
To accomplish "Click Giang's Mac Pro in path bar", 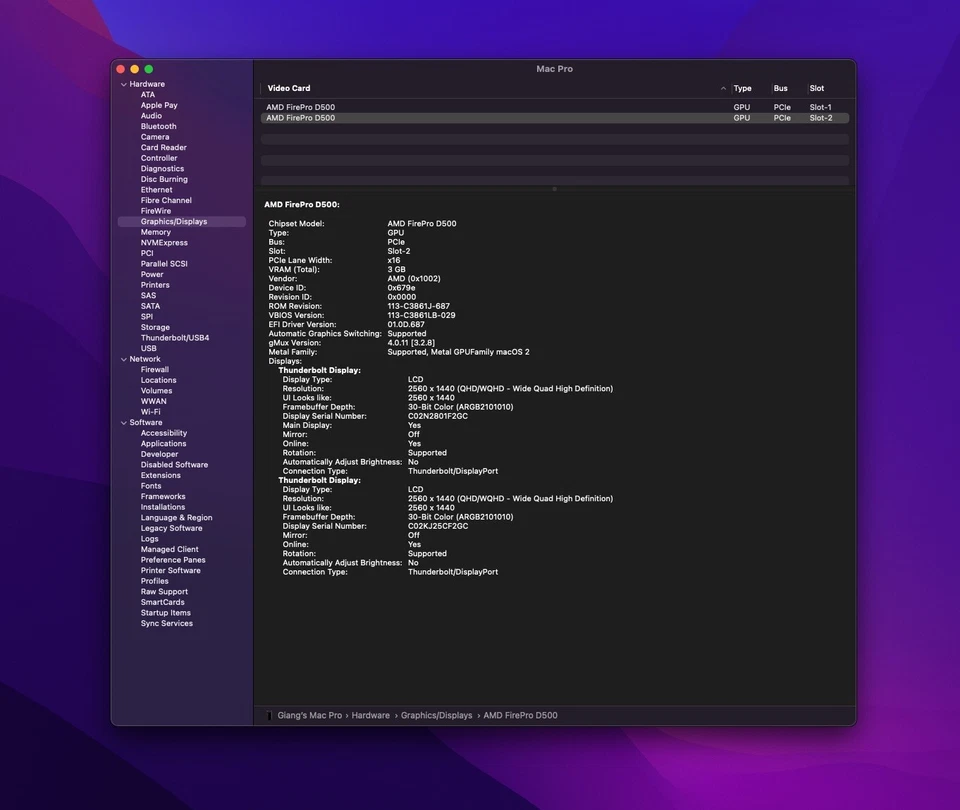I will tap(310, 715).
